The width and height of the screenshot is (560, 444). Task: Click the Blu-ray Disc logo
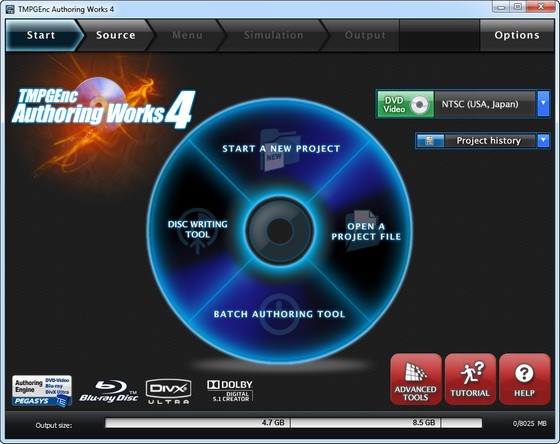(x=109, y=391)
